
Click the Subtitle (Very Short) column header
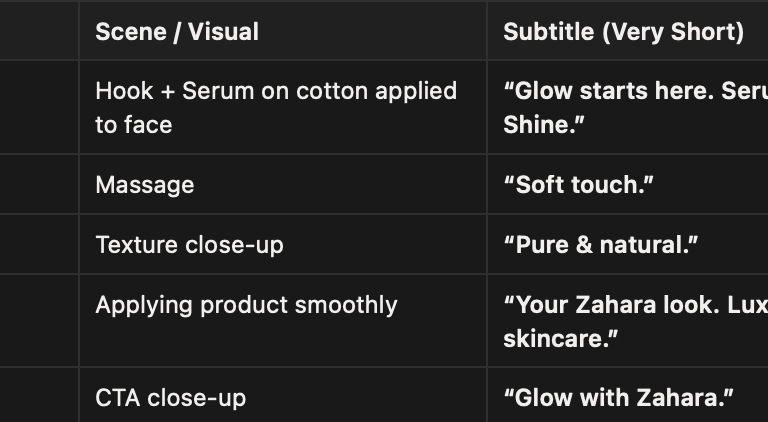pos(623,32)
